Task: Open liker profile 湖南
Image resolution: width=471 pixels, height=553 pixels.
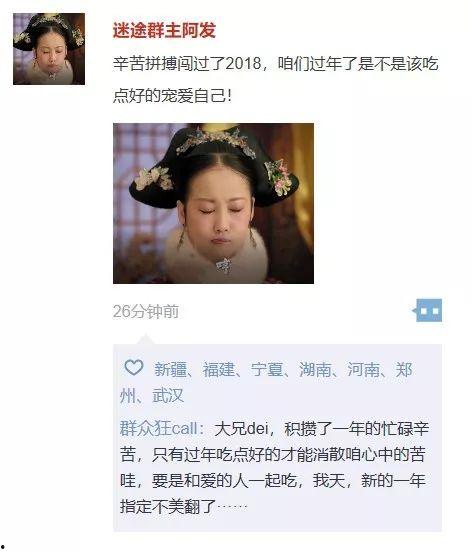Action: point(315,369)
